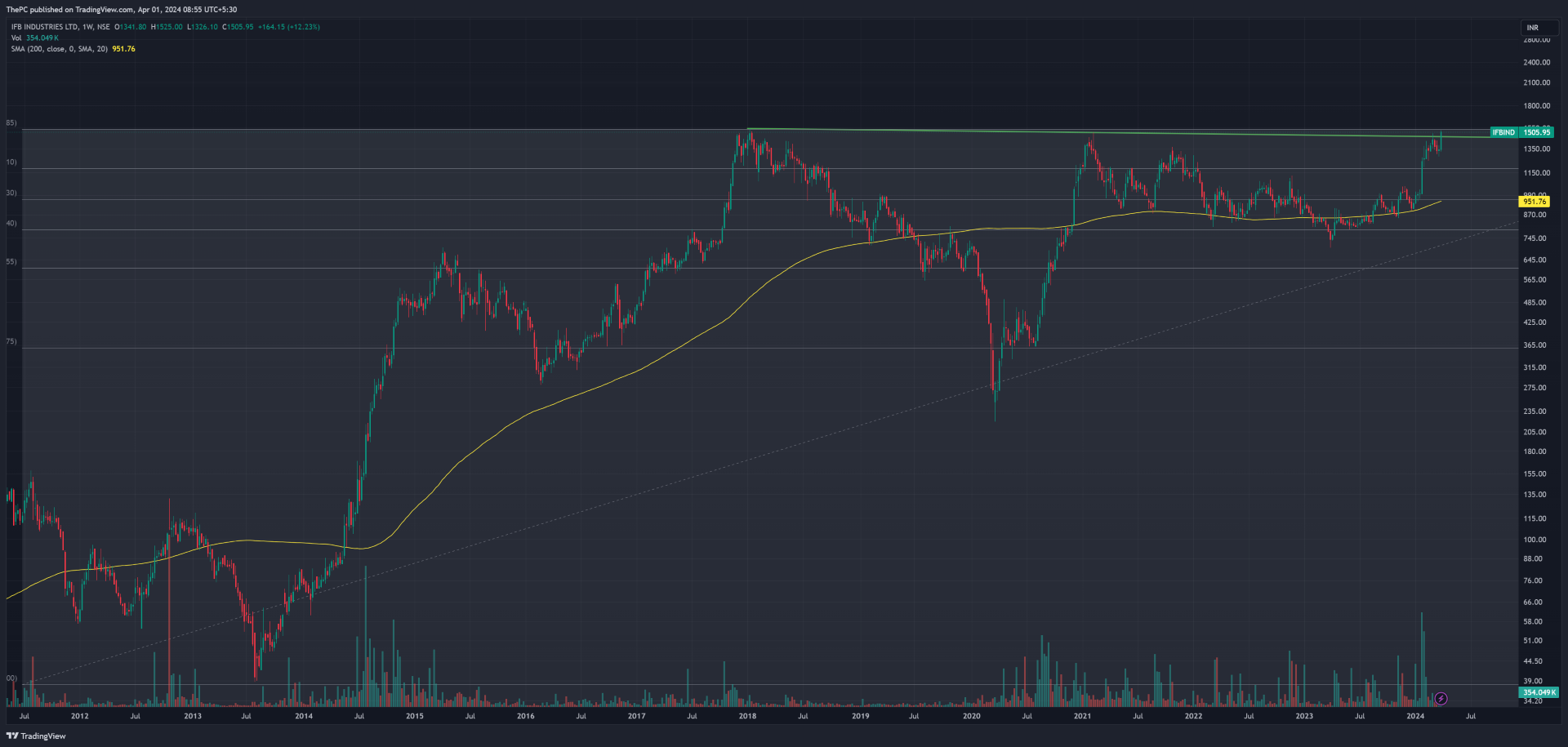Click the 1505.95 last price label
The image size is (1568, 747).
click(1536, 132)
